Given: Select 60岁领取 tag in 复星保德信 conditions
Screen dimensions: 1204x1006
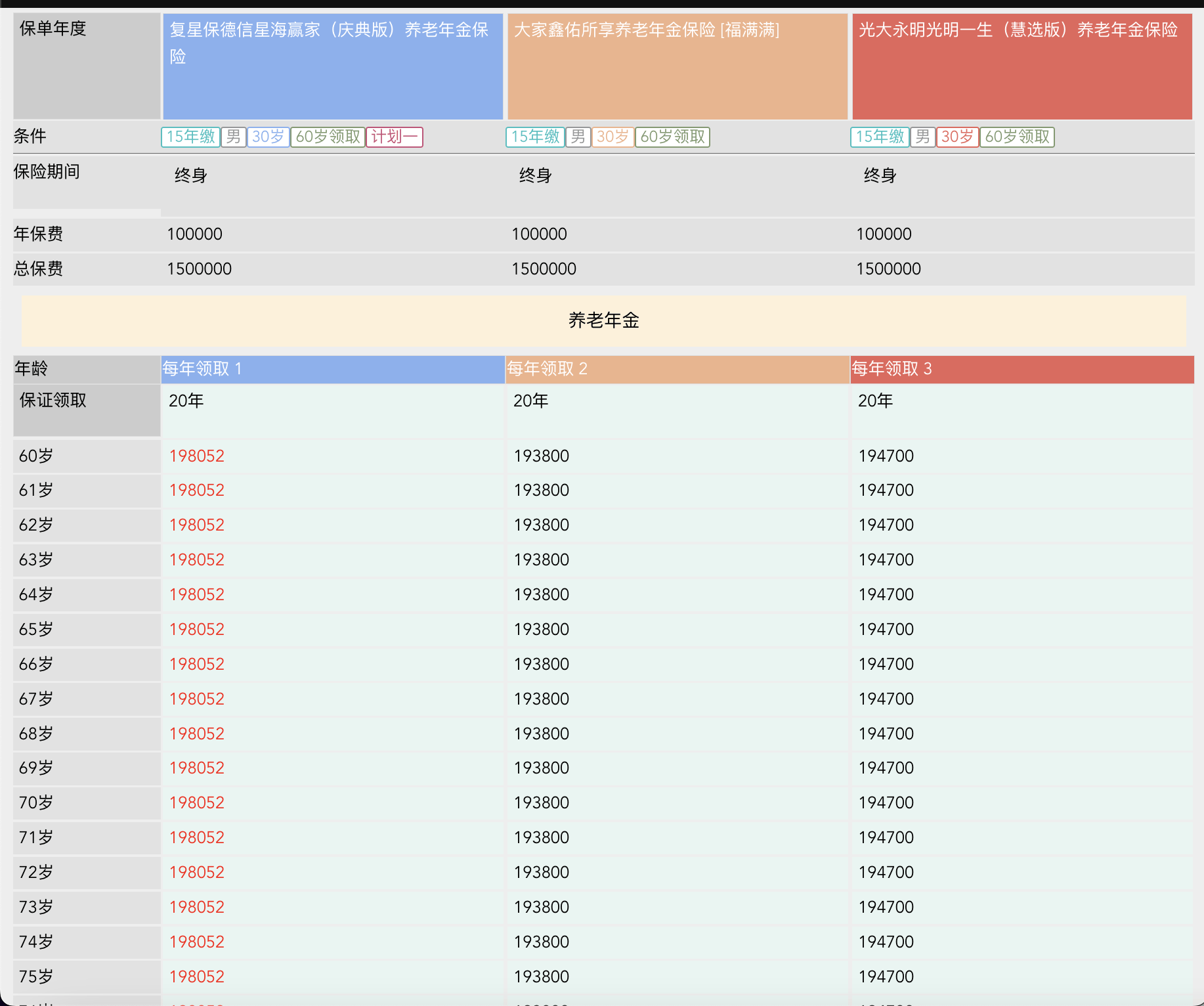Looking at the screenshot, I should [x=328, y=137].
